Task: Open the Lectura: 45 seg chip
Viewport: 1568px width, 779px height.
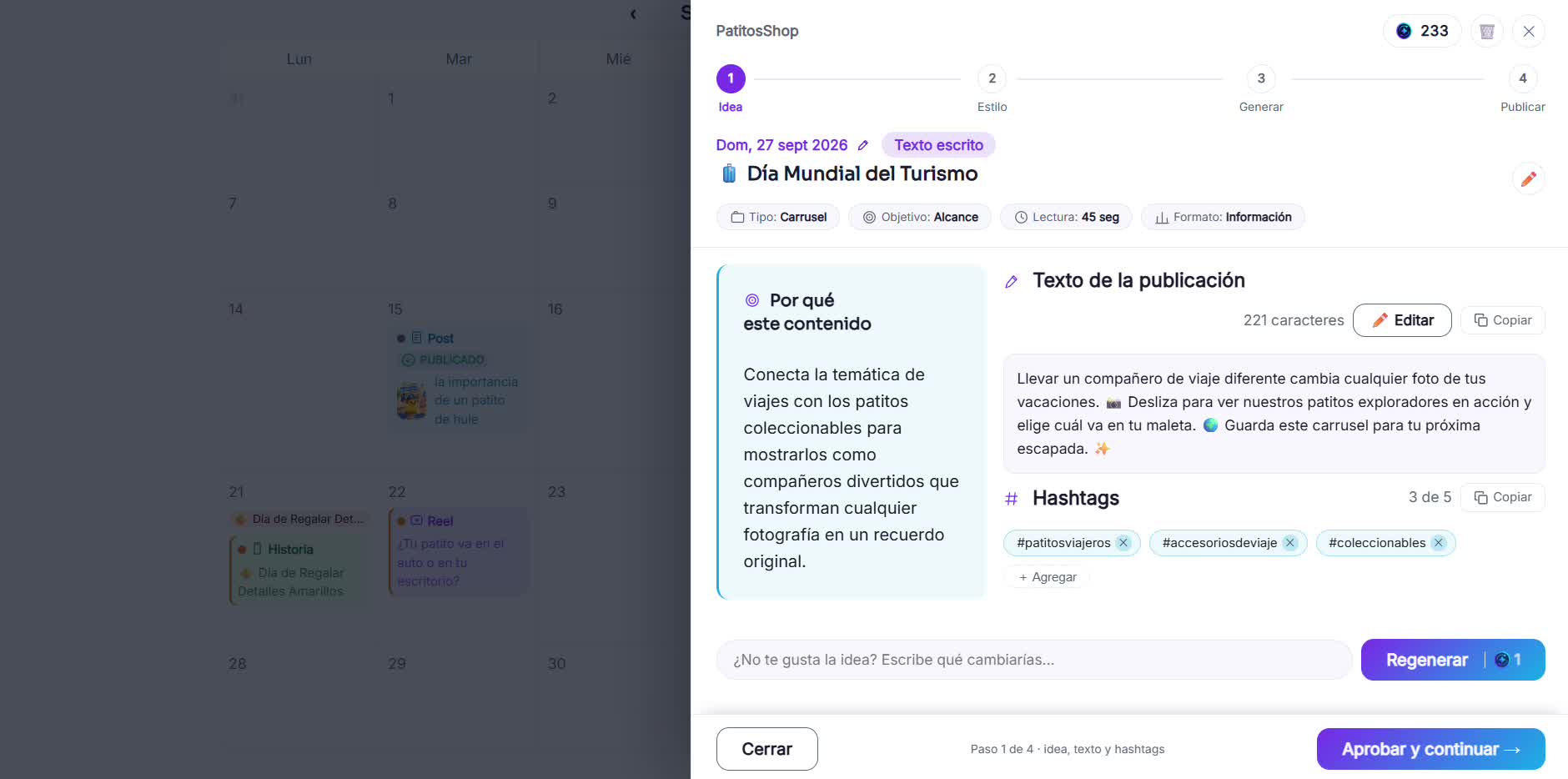Action: (x=1066, y=217)
